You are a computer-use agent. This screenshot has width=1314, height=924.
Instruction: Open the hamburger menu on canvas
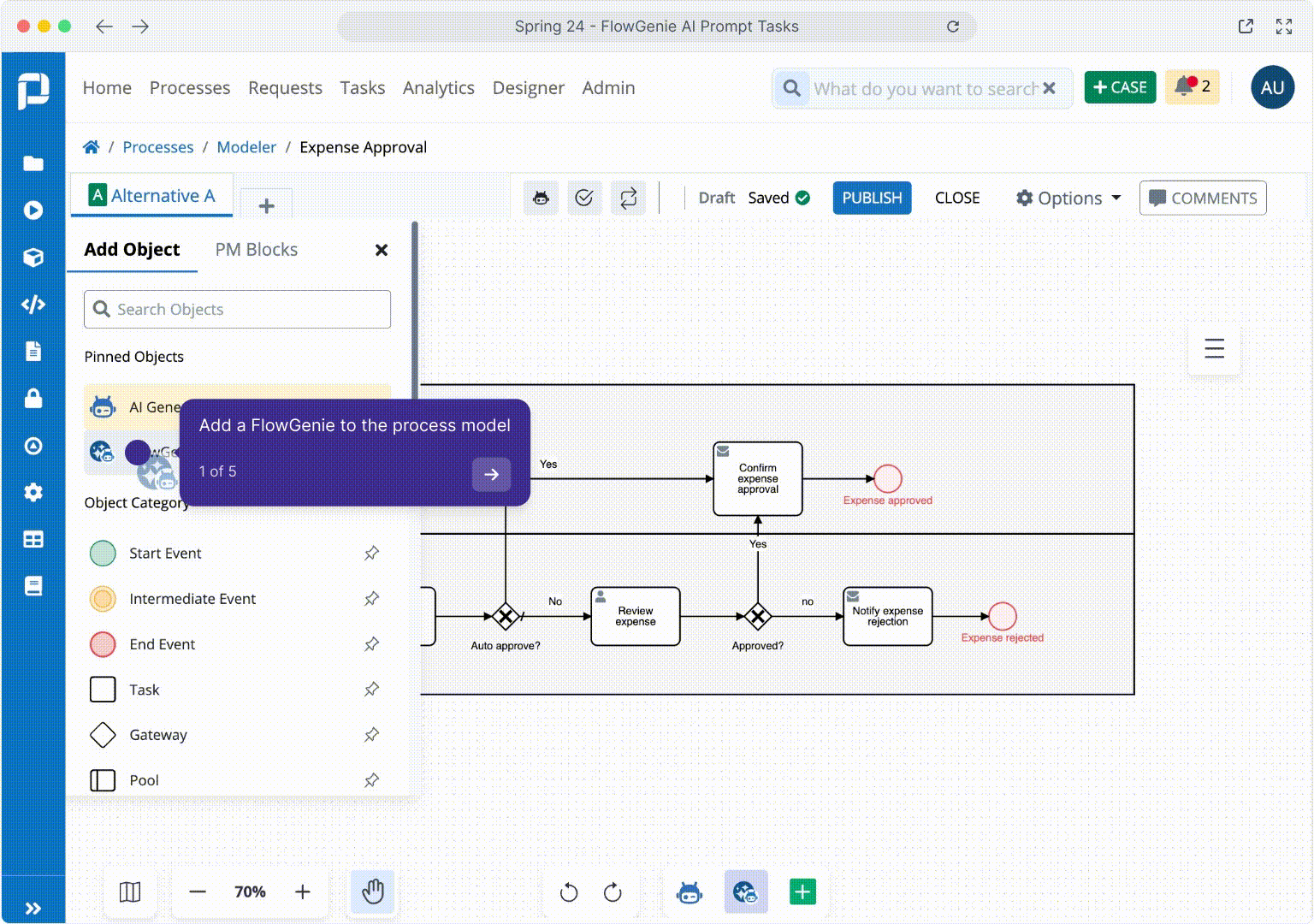point(1214,348)
